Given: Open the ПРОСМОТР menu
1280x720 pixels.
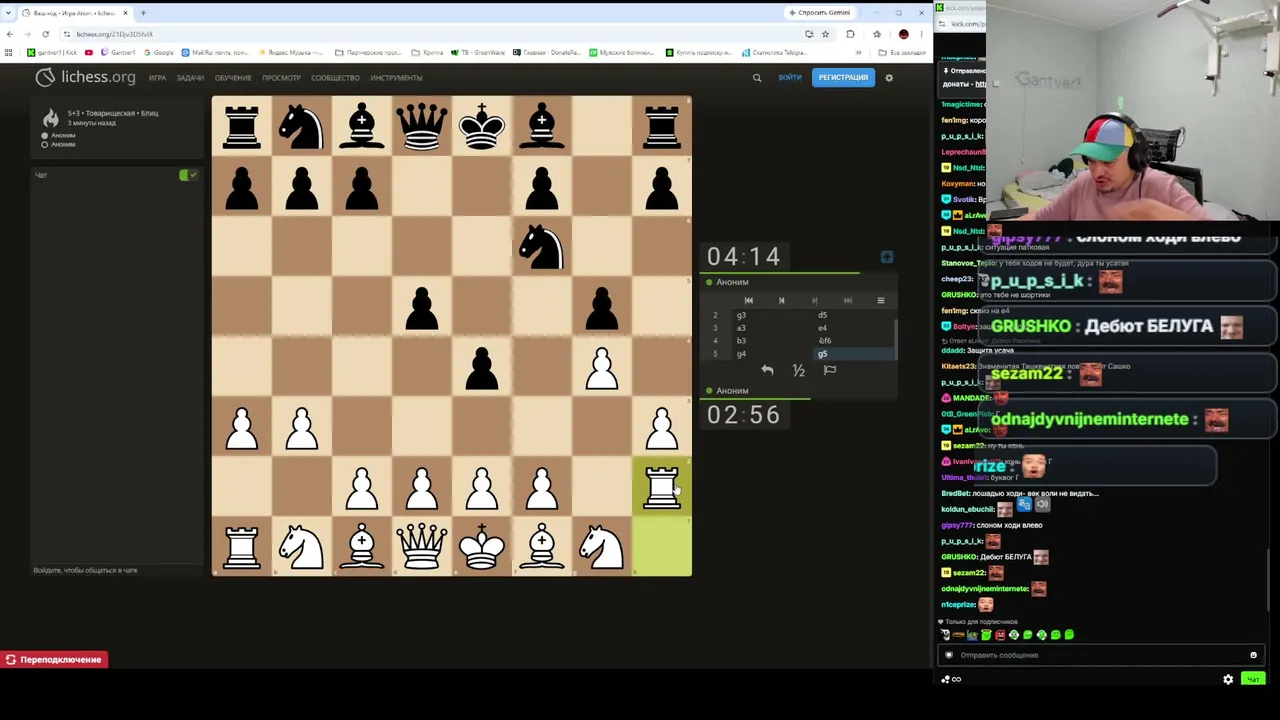Looking at the screenshot, I should pos(281,78).
